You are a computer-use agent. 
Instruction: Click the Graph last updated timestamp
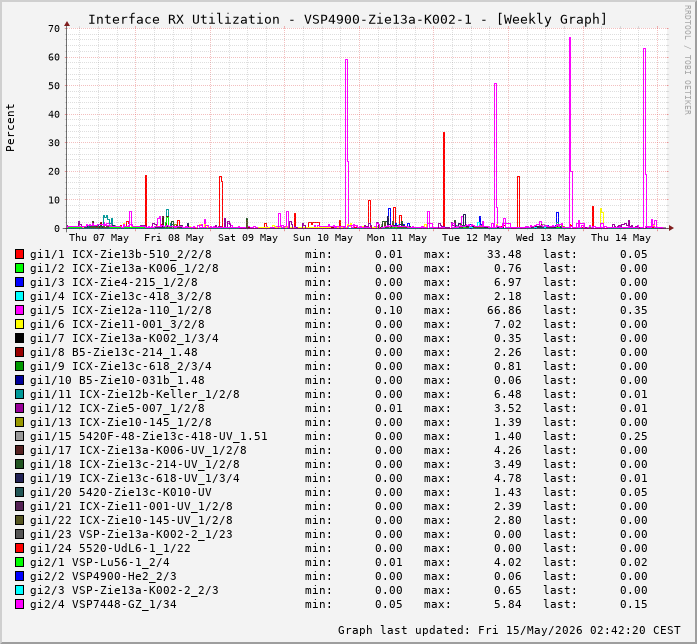coord(509,630)
